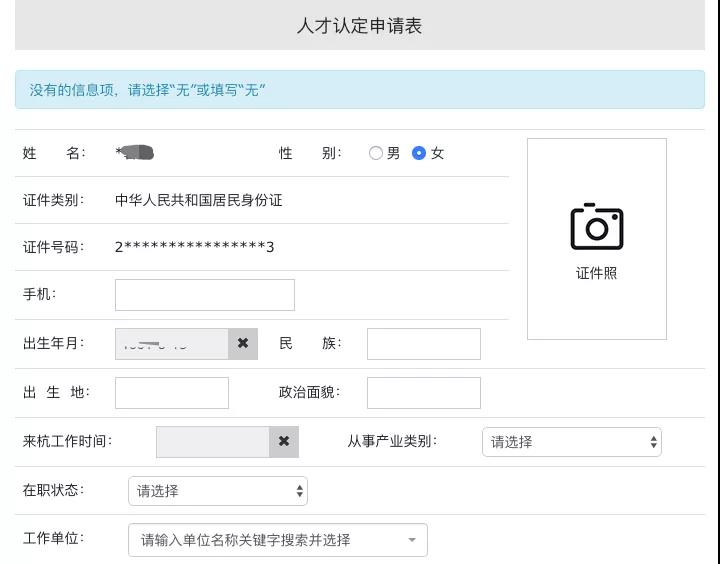Click the 证件类别 field label
Screen dimensions: 720x564
click(53, 200)
